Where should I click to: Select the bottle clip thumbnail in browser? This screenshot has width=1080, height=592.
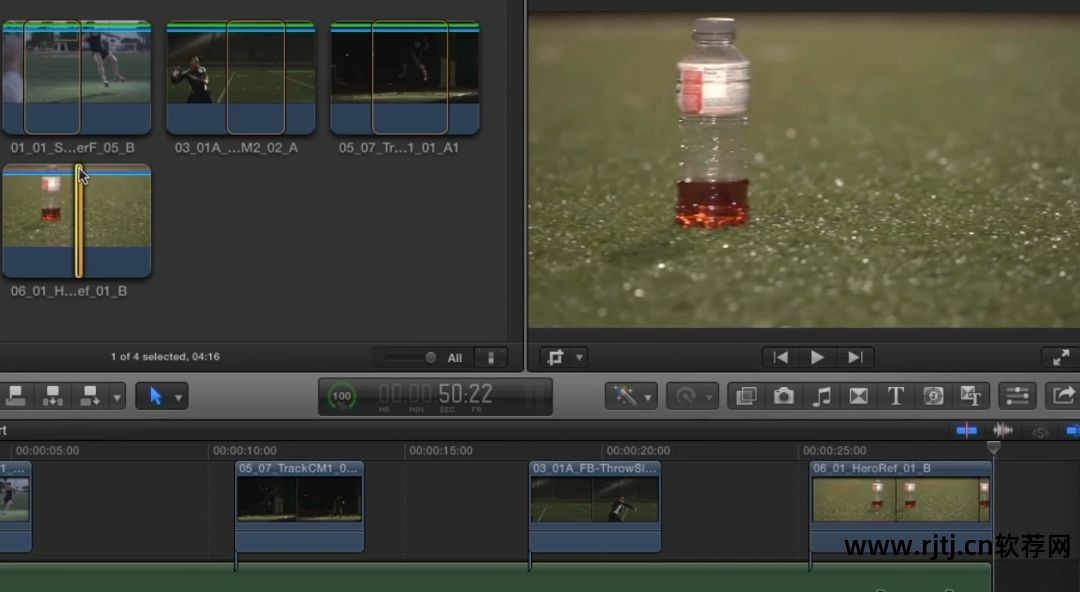click(x=76, y=221)
